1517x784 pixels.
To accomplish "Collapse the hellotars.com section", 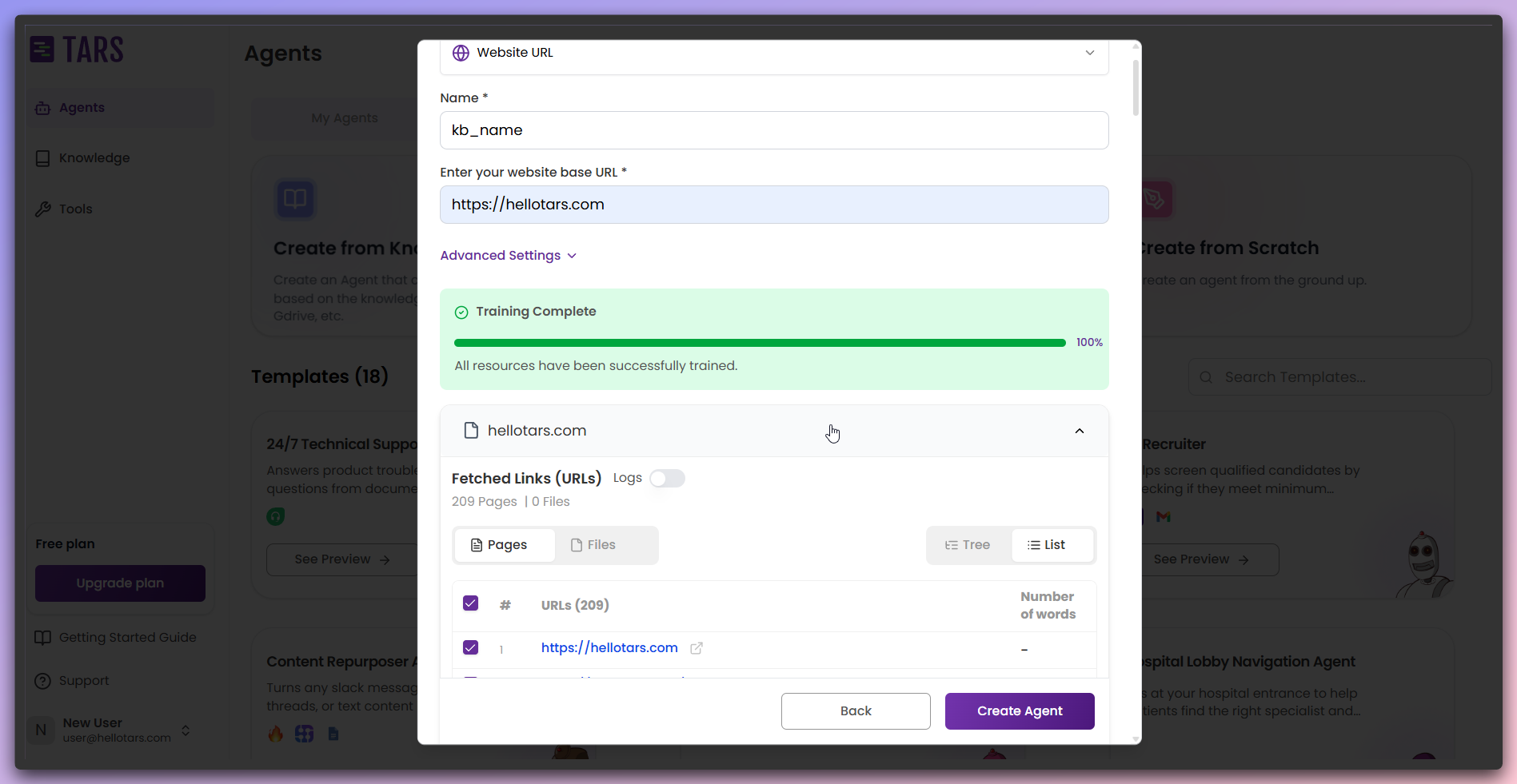I will pyautogui.click(x=1080, y=431).
